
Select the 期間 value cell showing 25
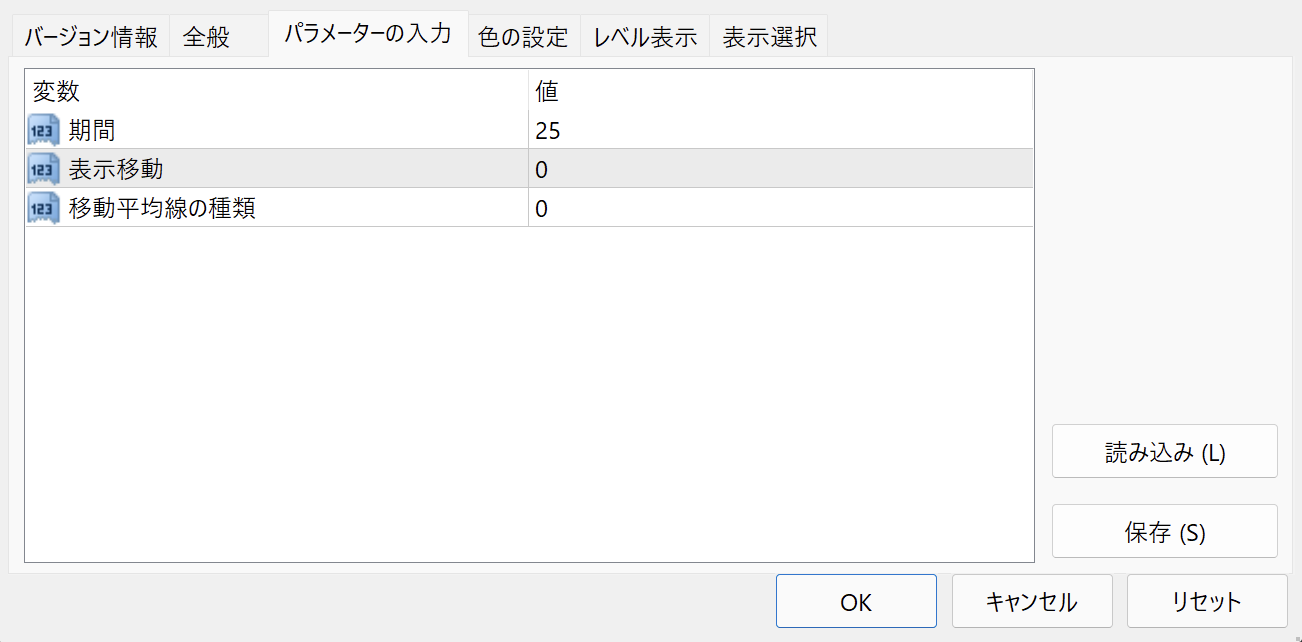point(780,130)
